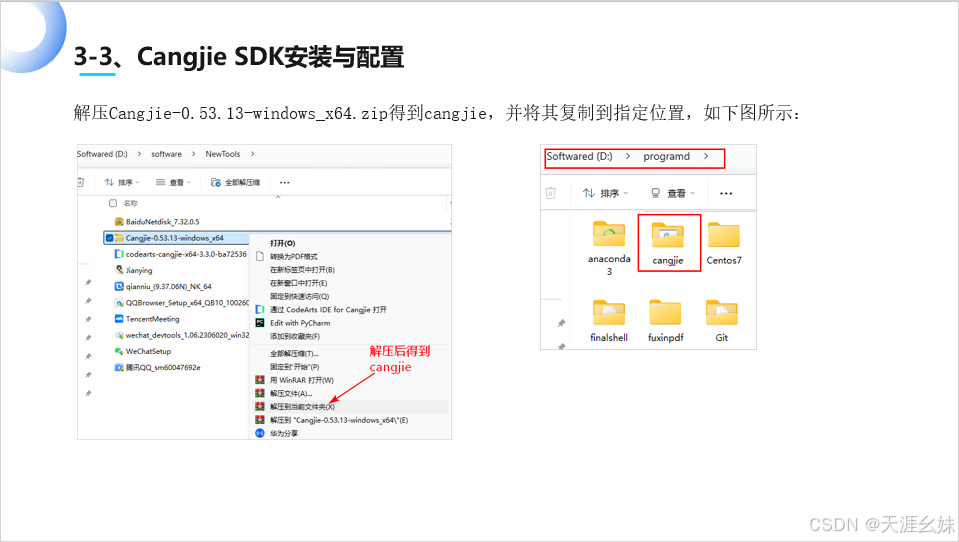The height and width of the screenshot is (542, 959).
Task: Uncheck the Cangjie-0.53.13-windows_x64 checkbox
Action: tap(109, 238)
